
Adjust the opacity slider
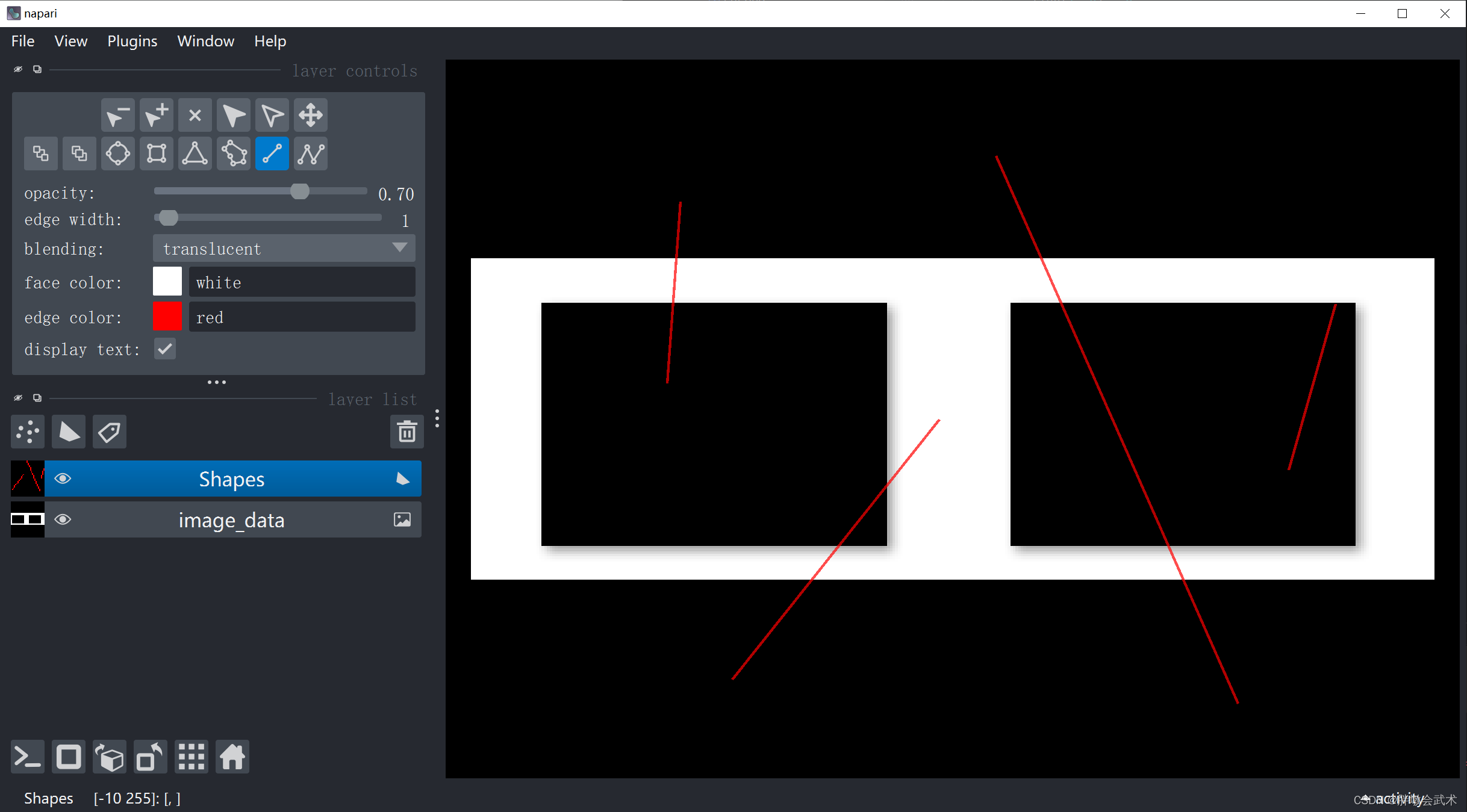(x=300, y=193)
